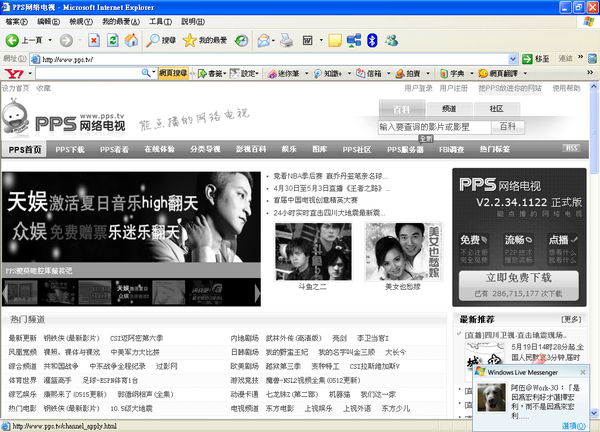The width and height of the screenshot is (600, 432).
Task: Open the 檢視 (View) menu
Action: 81,22
